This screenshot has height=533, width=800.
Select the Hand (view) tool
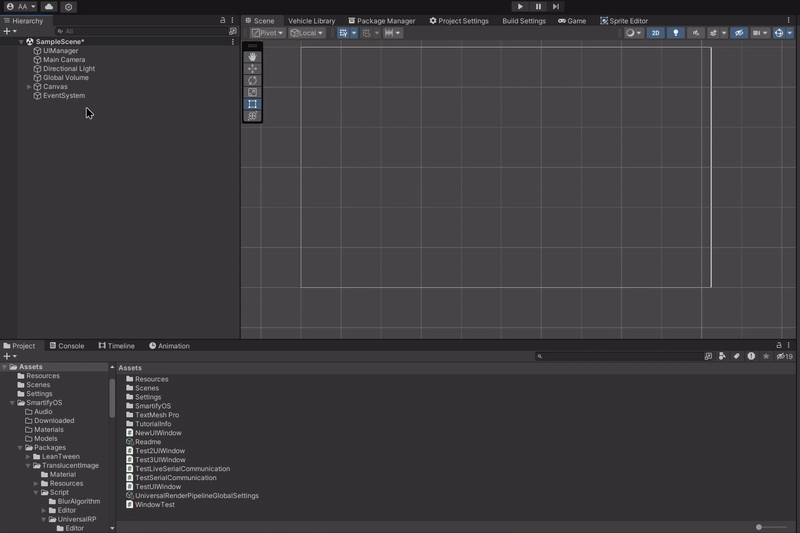click(x=253, y=57)
